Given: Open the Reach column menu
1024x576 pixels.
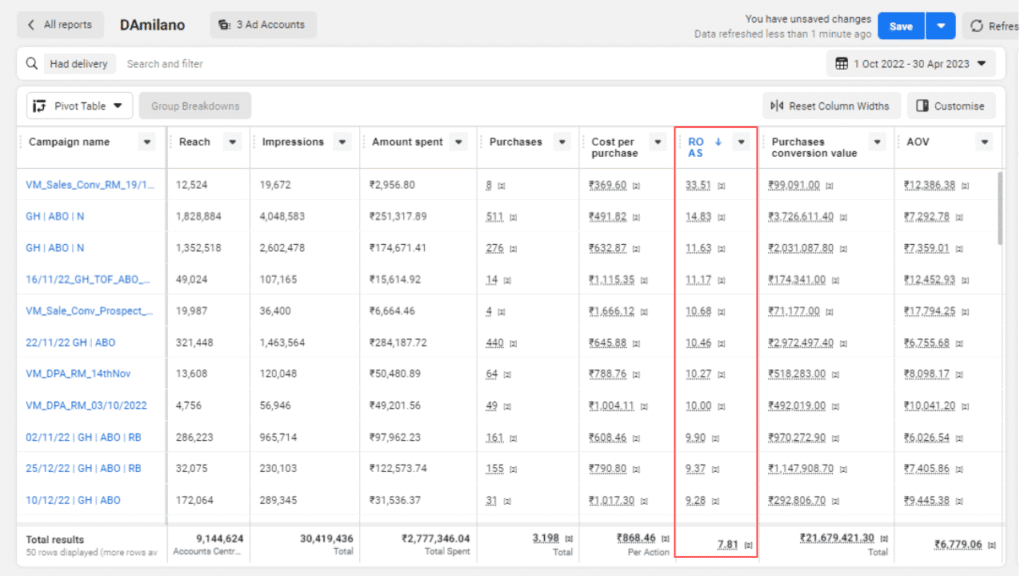Looking at the screenshot, I should pyautogui.click(x=233, y=142).
